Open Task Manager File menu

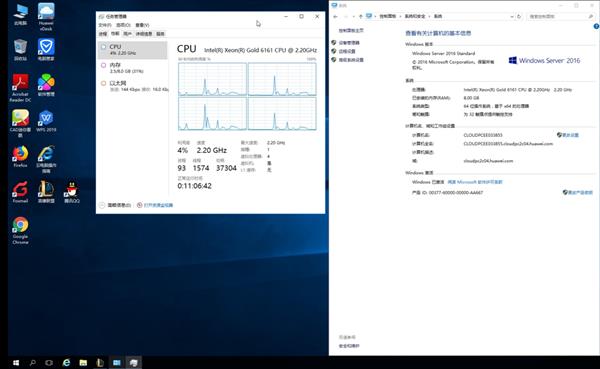104,25
